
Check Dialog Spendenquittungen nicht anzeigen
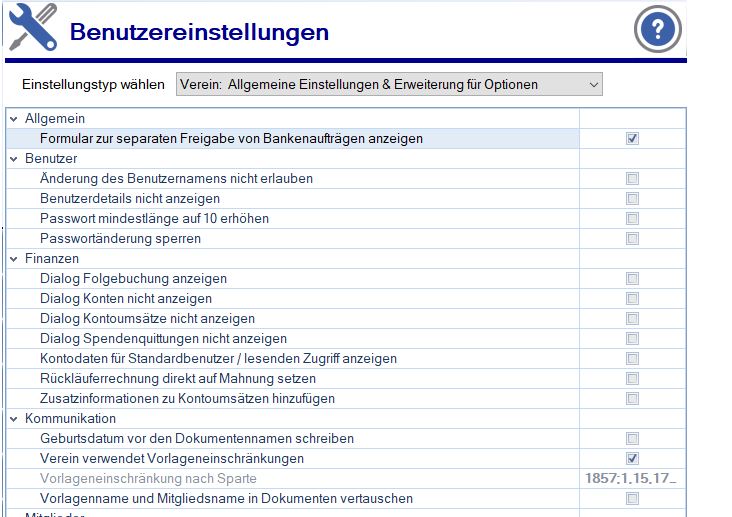click(x=632, y=339)
